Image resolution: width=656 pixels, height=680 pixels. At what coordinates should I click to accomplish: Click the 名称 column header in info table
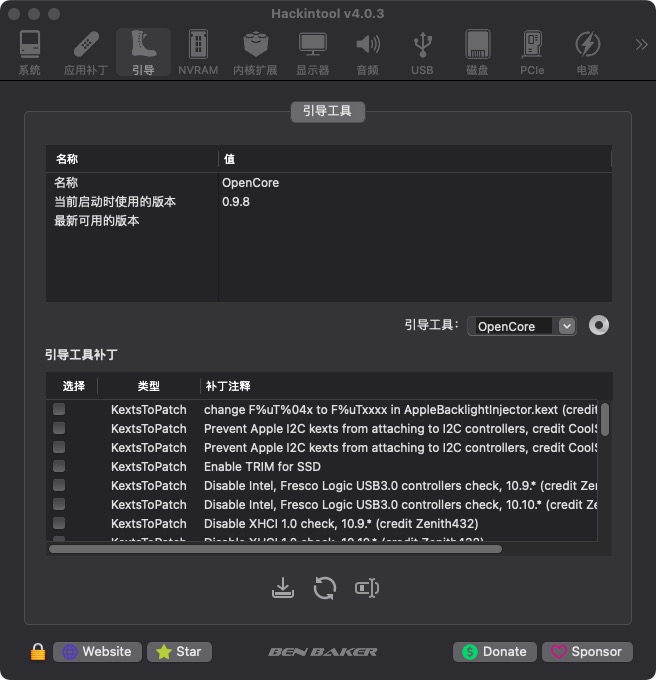coord(132,159)
